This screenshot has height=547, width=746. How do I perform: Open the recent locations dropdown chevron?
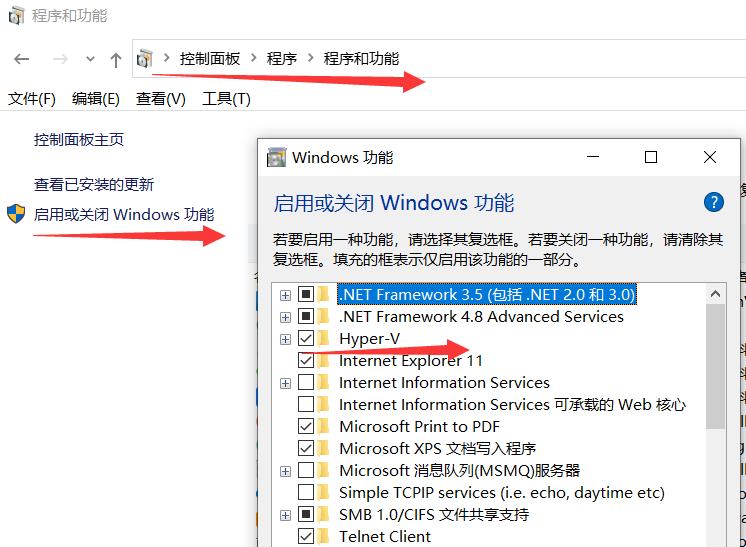(90, 59)
